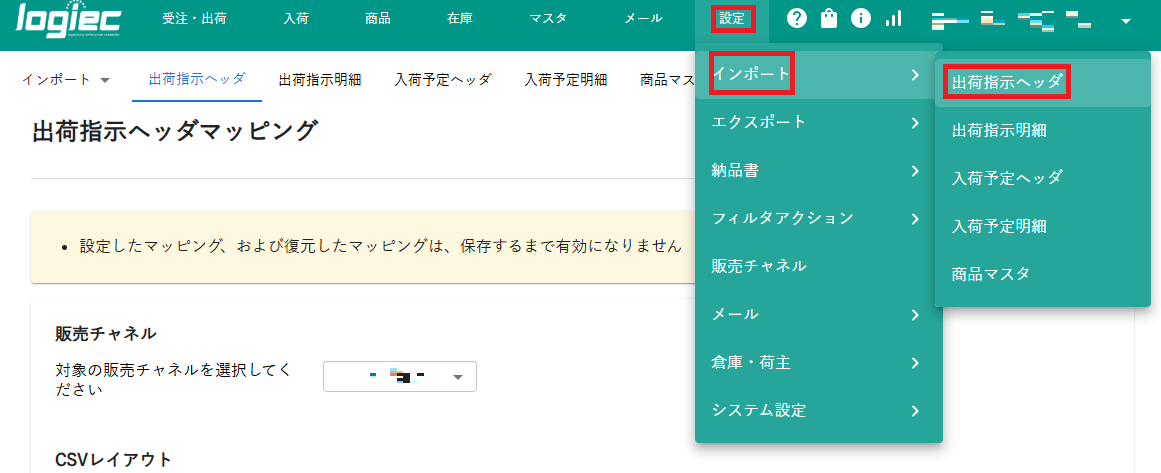The height and width of the screenshot is (473, 1161).
Task: Open the 商品 menu
Action: point(378,19)
